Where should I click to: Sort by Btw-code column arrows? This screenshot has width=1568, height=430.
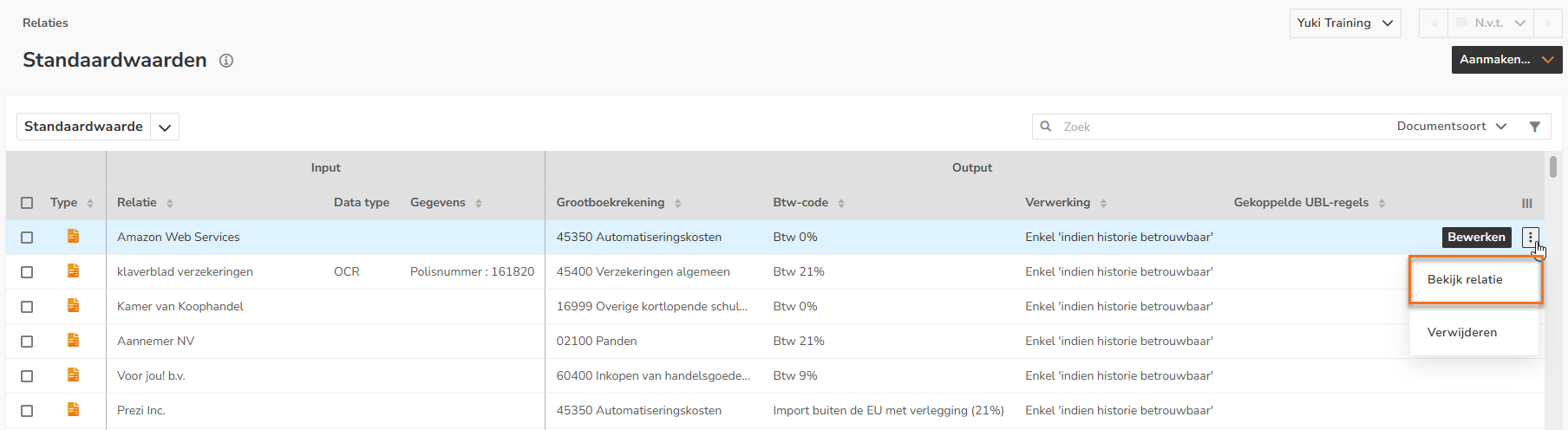(841, 203)
